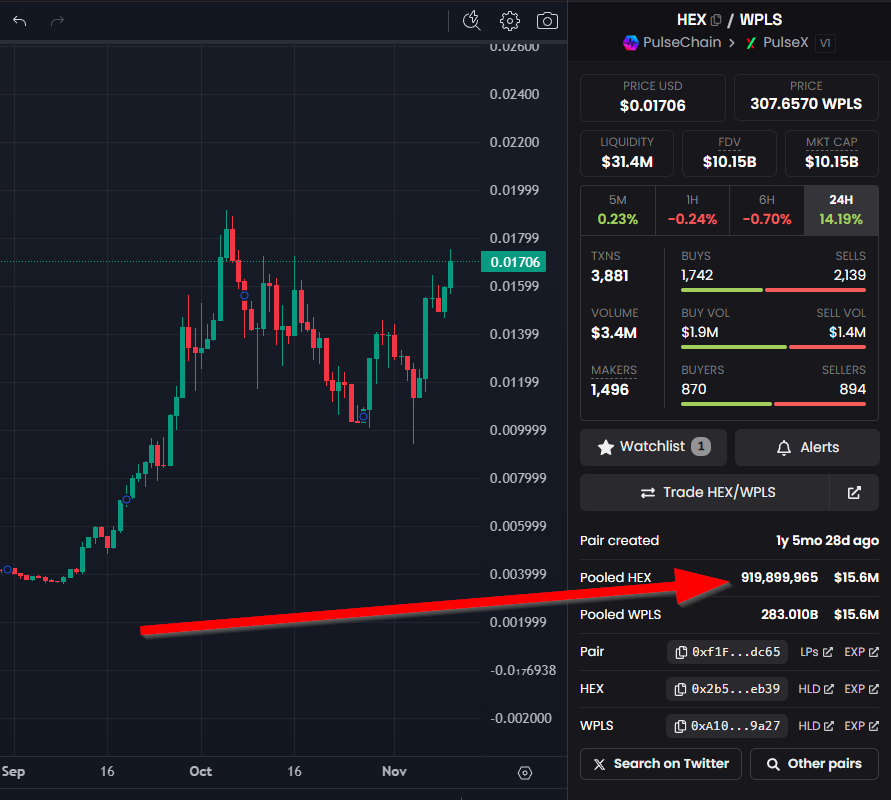Copy the HEX address 0x2b5...eb39
This screenshot has width=891, height=800.
click(x=727, y=689)
